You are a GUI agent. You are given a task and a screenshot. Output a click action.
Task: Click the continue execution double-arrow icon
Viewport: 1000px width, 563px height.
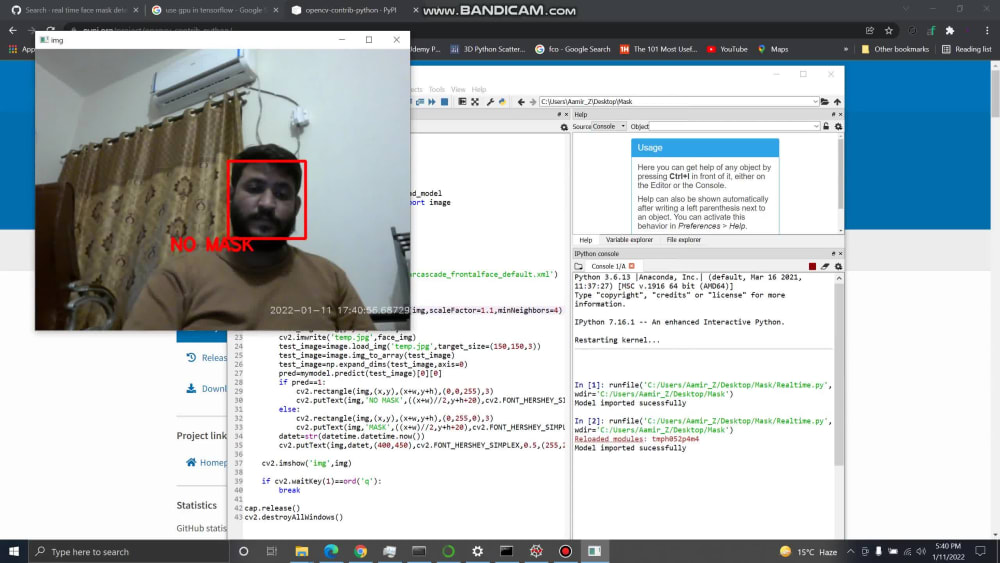tap(432, 101)
